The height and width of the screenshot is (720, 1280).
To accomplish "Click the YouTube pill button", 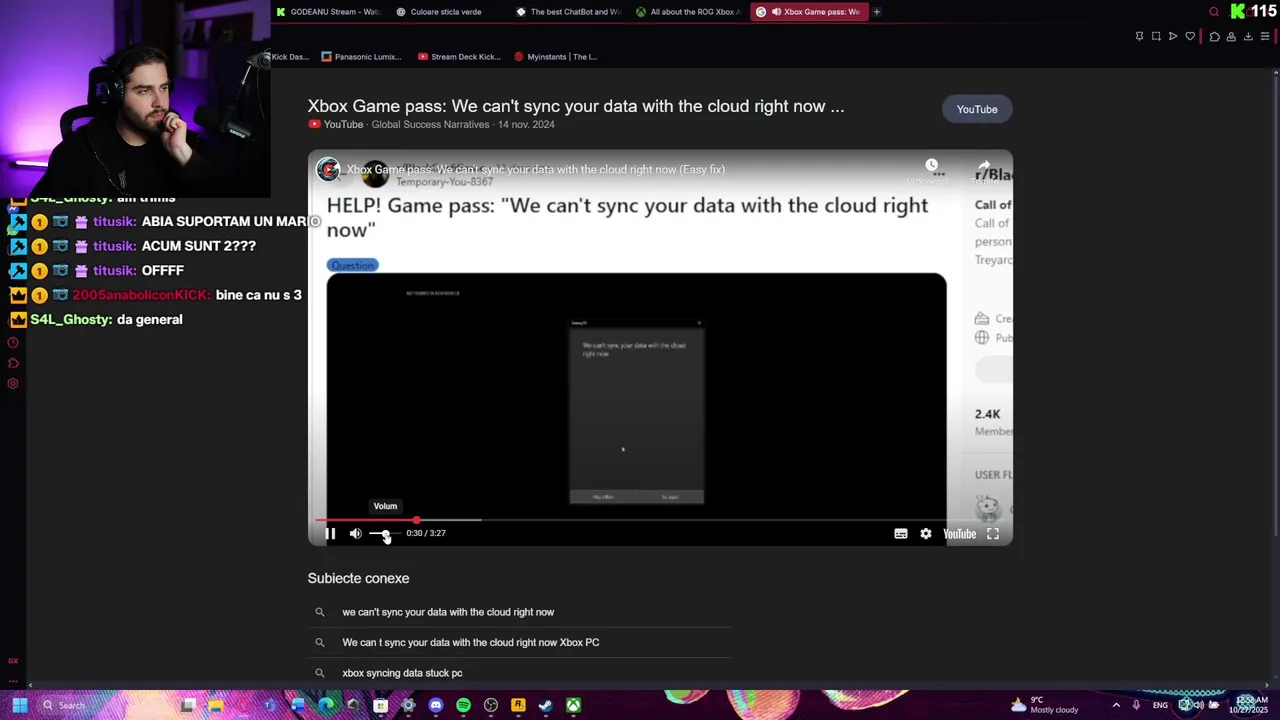I will 977,109.
